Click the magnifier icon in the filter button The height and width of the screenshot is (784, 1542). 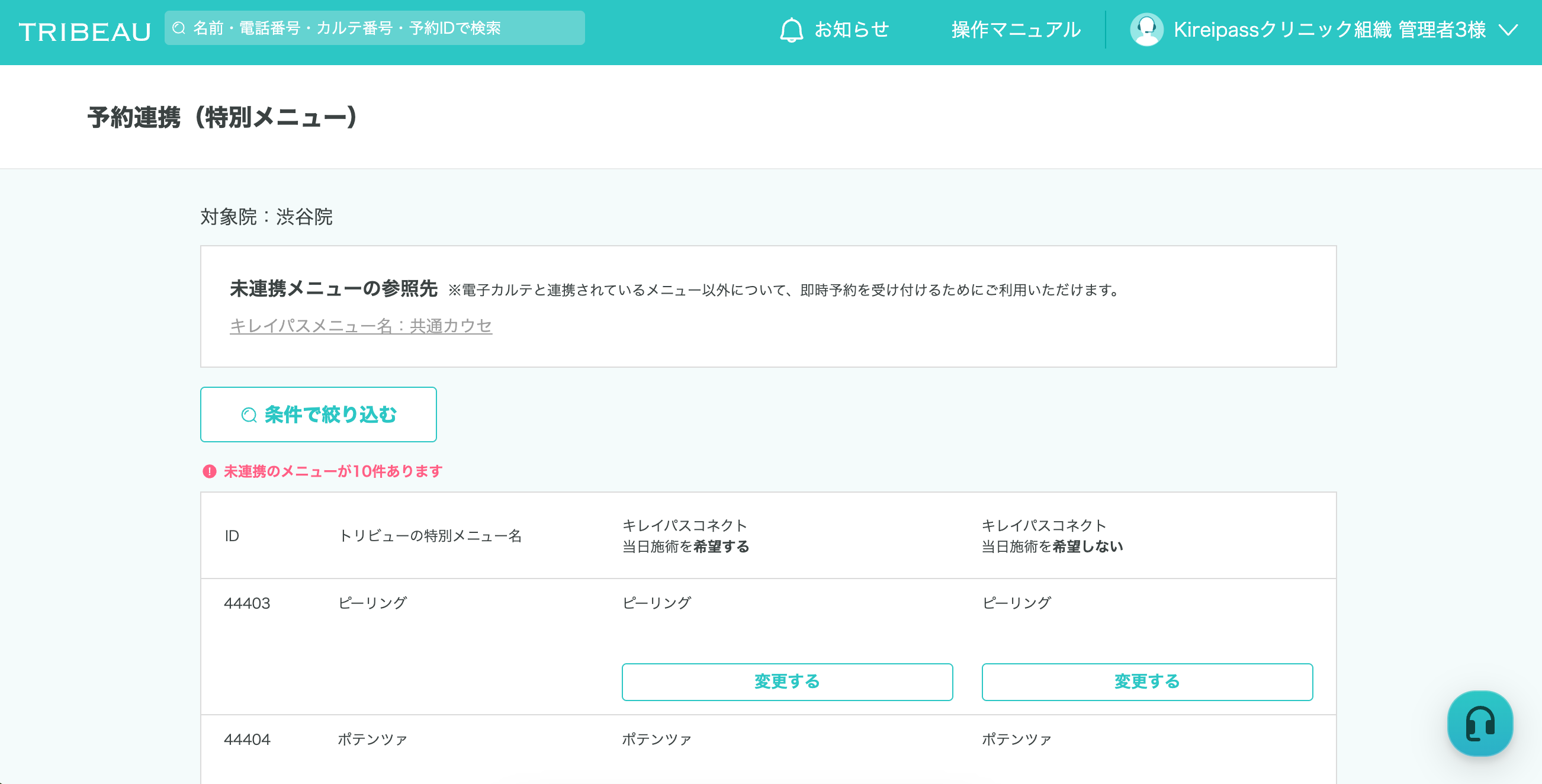[x=249, y=415]
